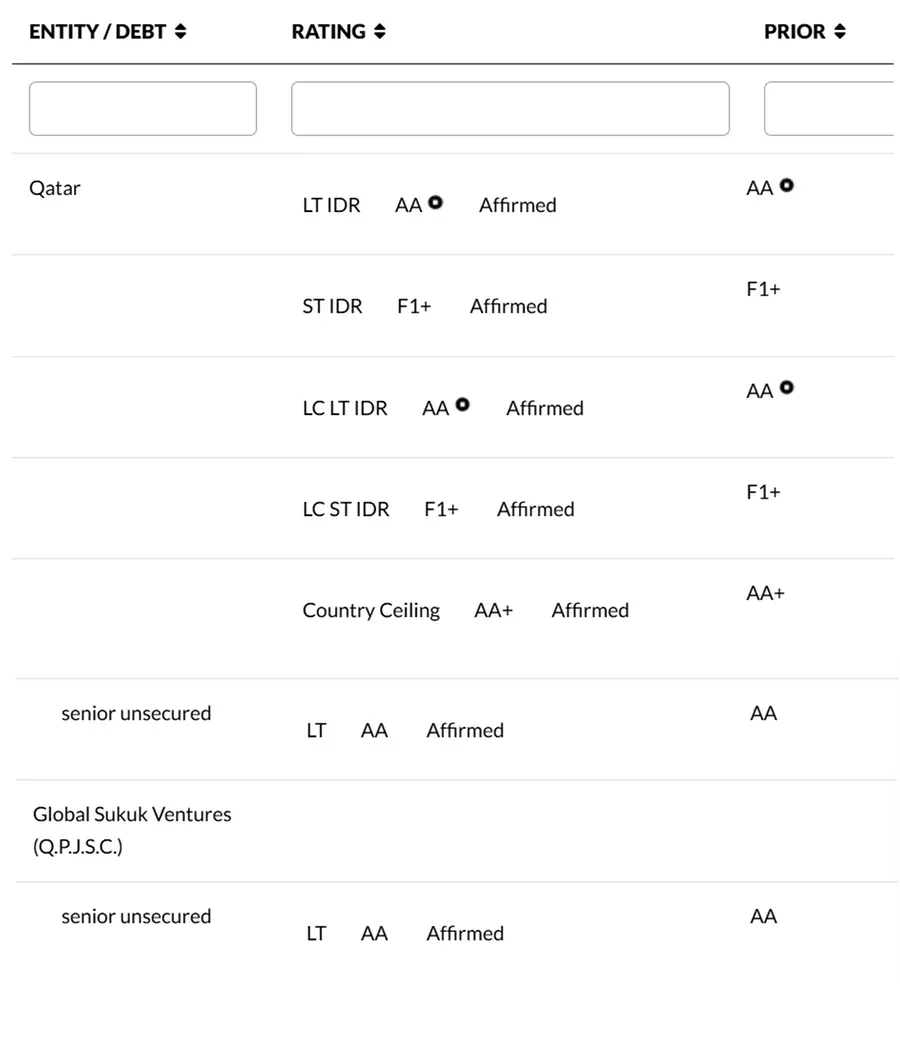Screen dimensions: 900x1039
Task: Select the Country Ceiling AA+ rating row
Action: 465,610
